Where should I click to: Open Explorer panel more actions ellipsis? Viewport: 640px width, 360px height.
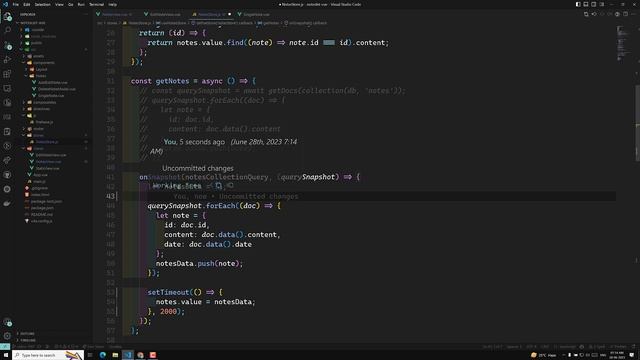point(86,14)
